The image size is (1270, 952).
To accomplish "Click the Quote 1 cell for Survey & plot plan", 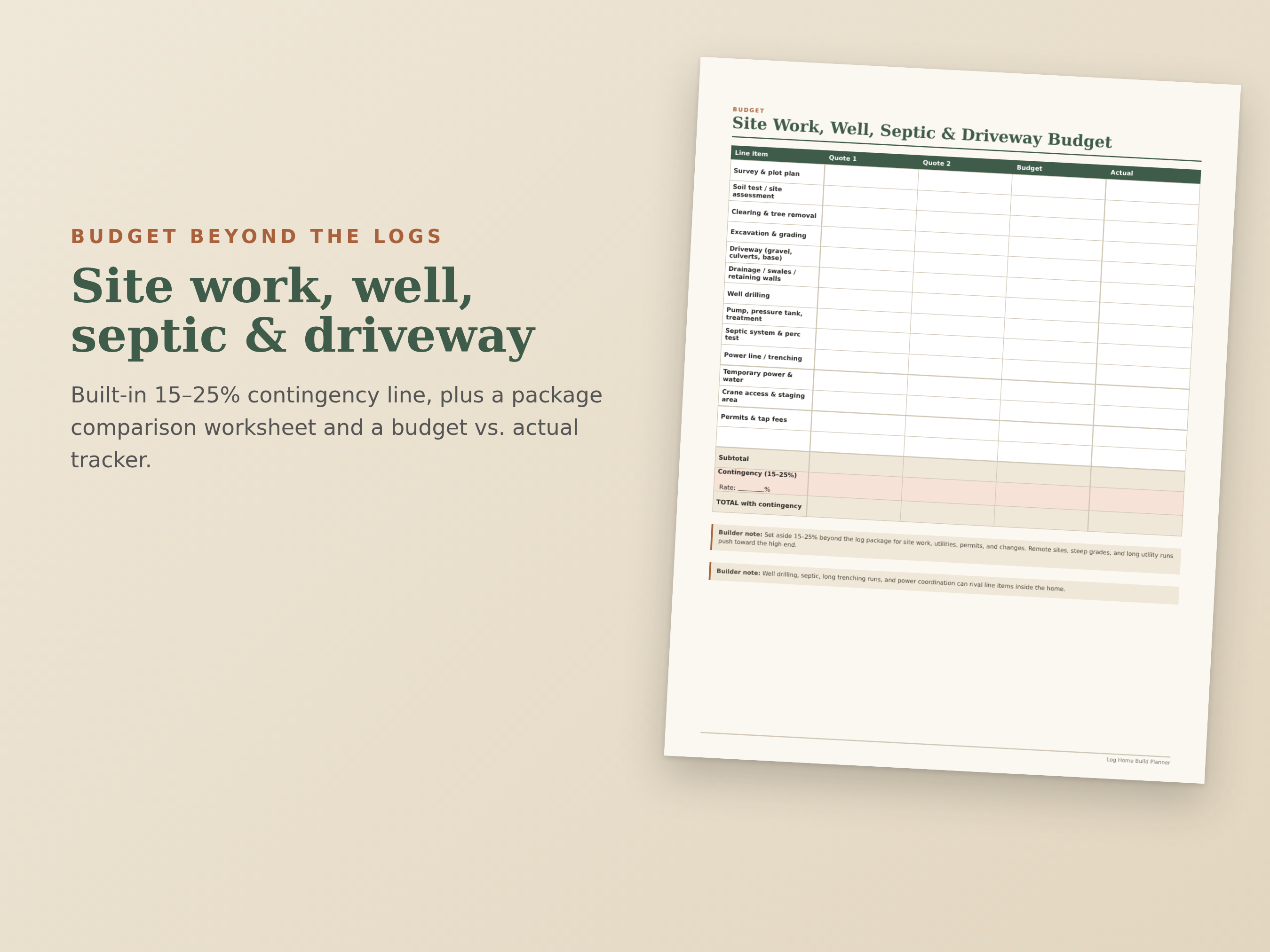I will [x=871, y=177].
